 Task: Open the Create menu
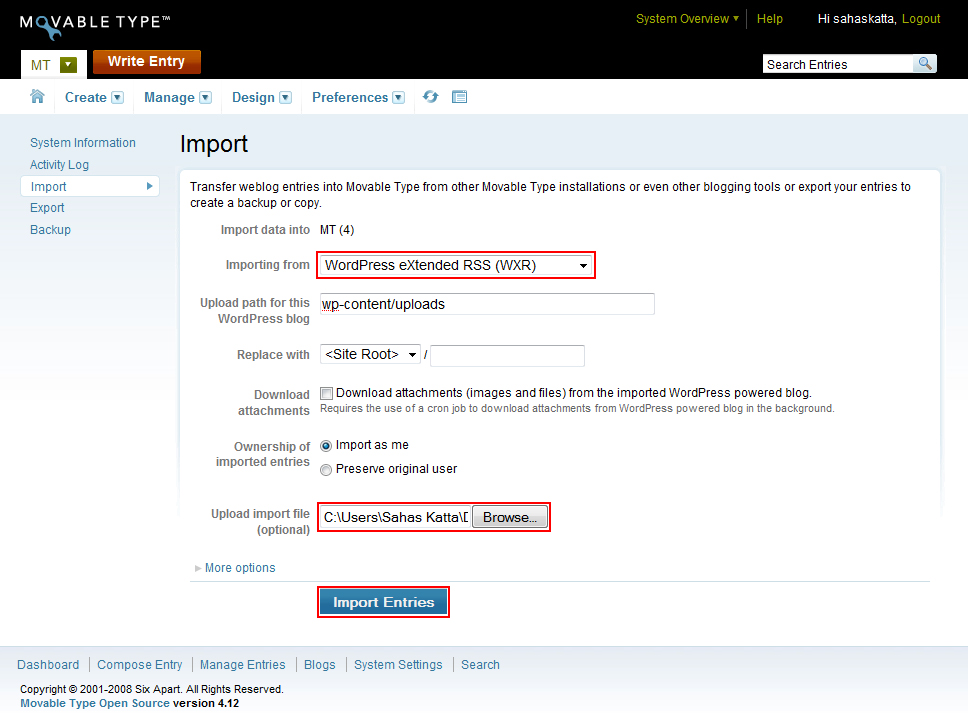(94, 98)
